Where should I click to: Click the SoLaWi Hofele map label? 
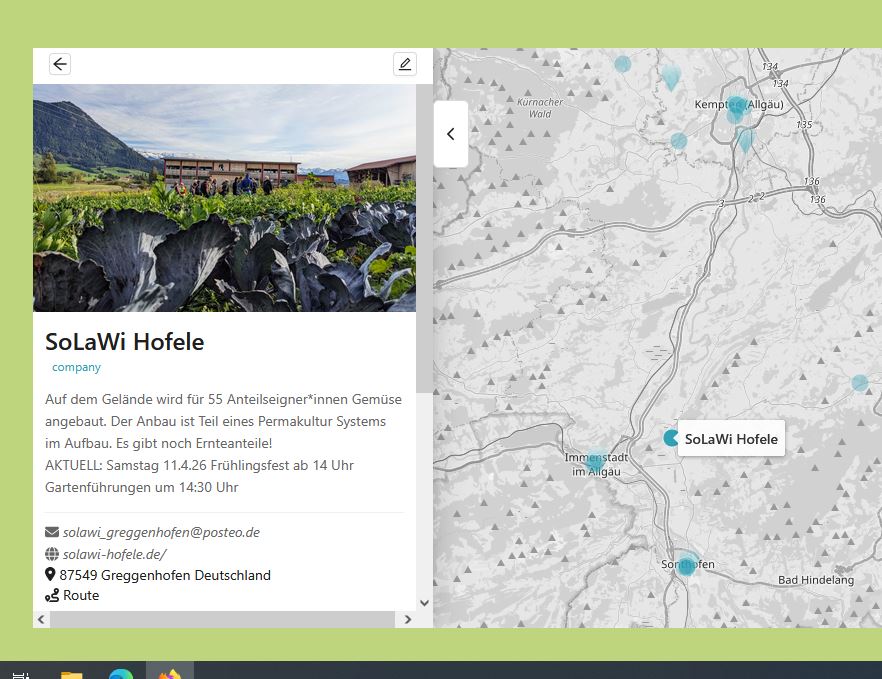[x=731, y=439]
